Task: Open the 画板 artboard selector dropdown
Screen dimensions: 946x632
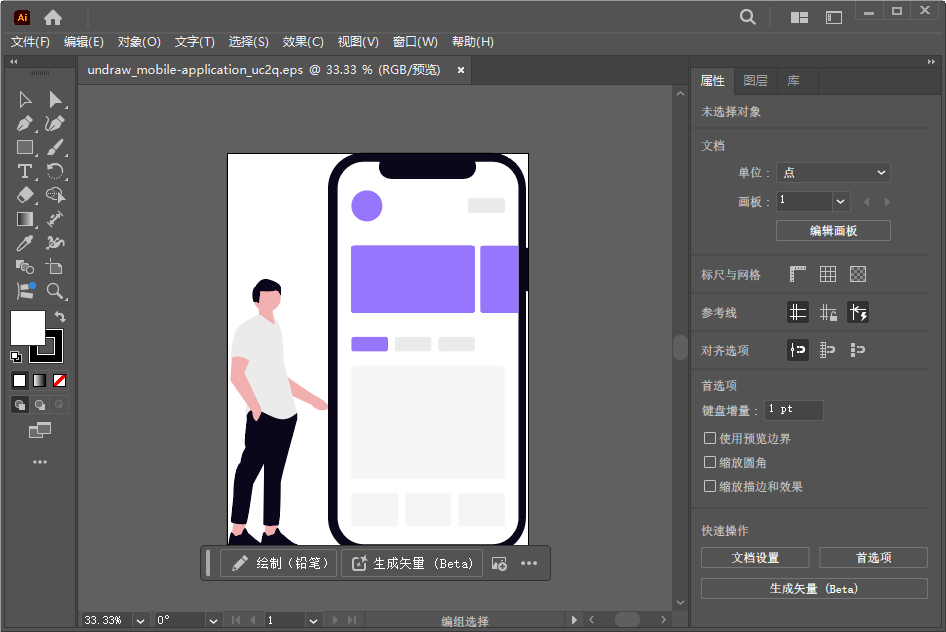Action: [840, 201]
